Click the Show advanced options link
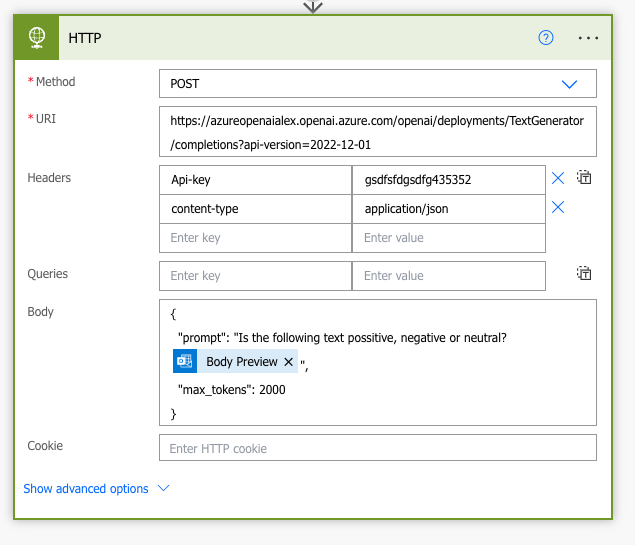Image resolution: width=635 pixels, height=545 pixels. [x=86, y=489]
